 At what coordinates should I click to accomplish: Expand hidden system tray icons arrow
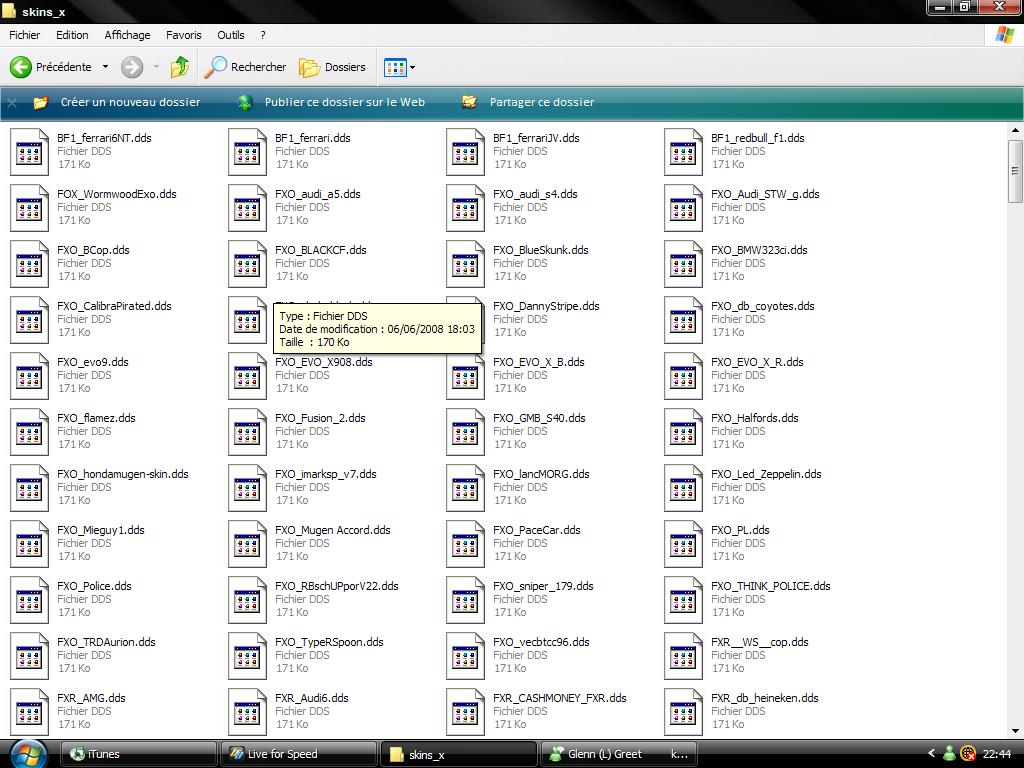coord(932,754)
